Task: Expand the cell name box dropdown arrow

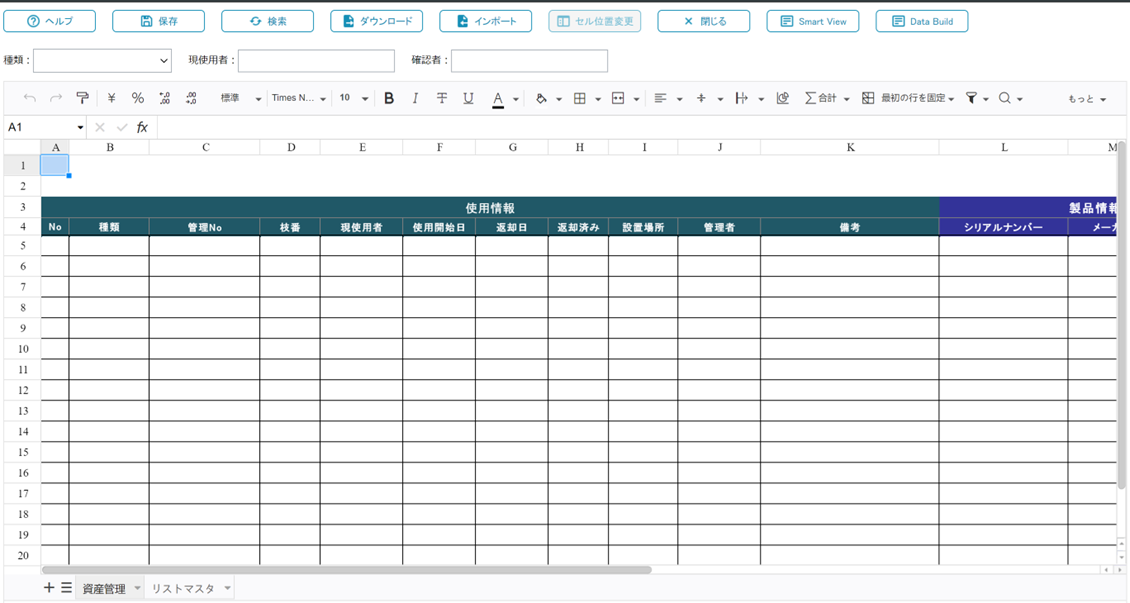Action: [80, 128]
